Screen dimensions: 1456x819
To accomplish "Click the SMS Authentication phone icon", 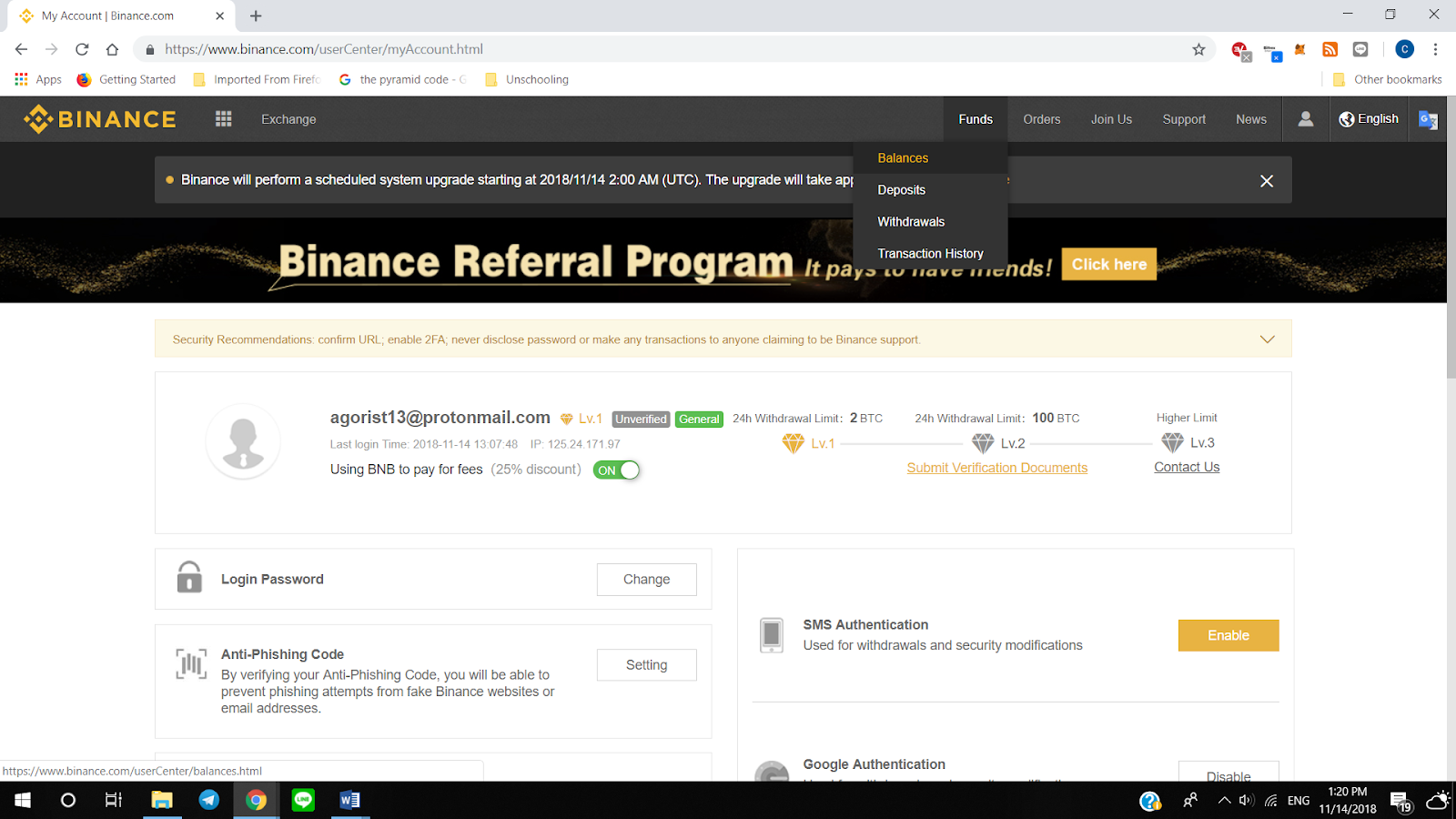I will coord(772,634).
